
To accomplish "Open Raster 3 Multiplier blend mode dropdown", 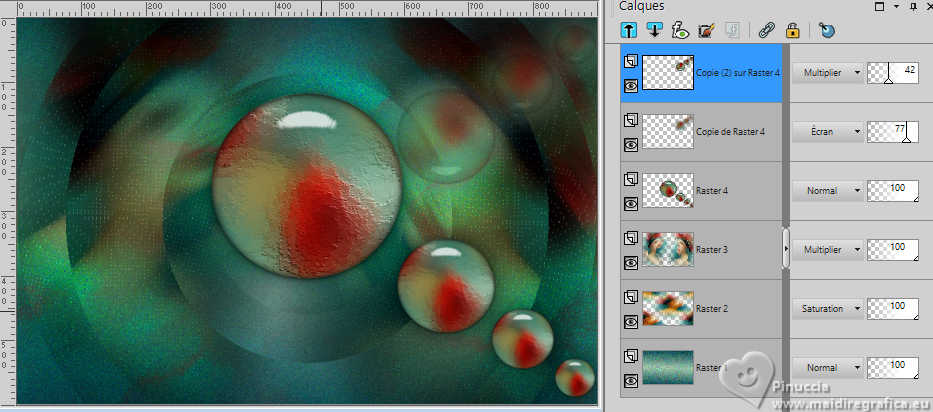I will pos(828,249).
